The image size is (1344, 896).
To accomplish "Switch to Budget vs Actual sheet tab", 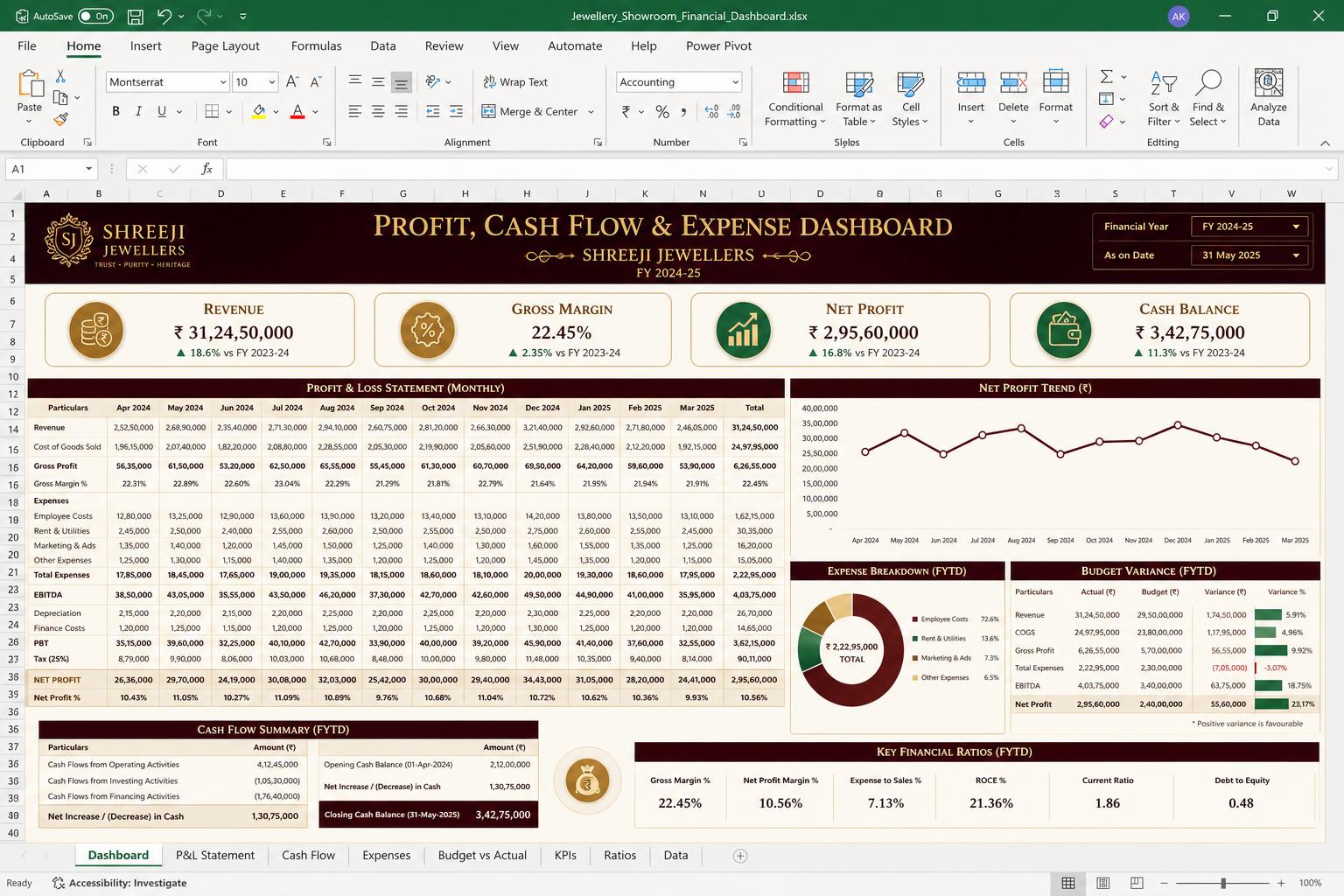I will (482, 856).
